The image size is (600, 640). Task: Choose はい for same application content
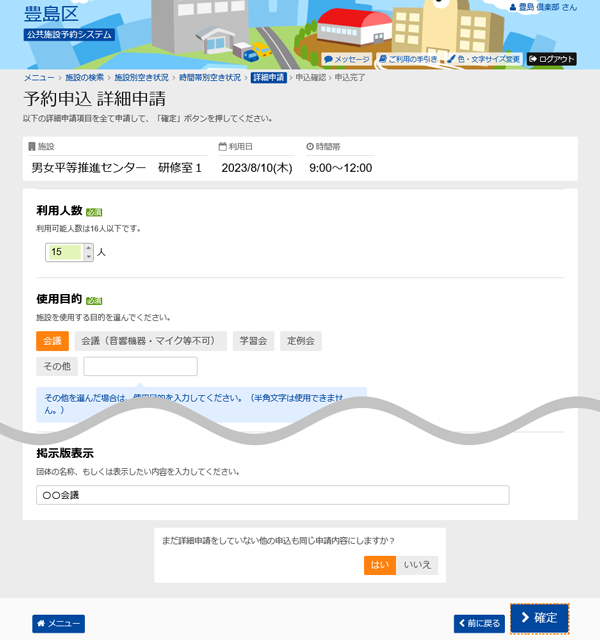pyautogui.click(x=380, y=565)
